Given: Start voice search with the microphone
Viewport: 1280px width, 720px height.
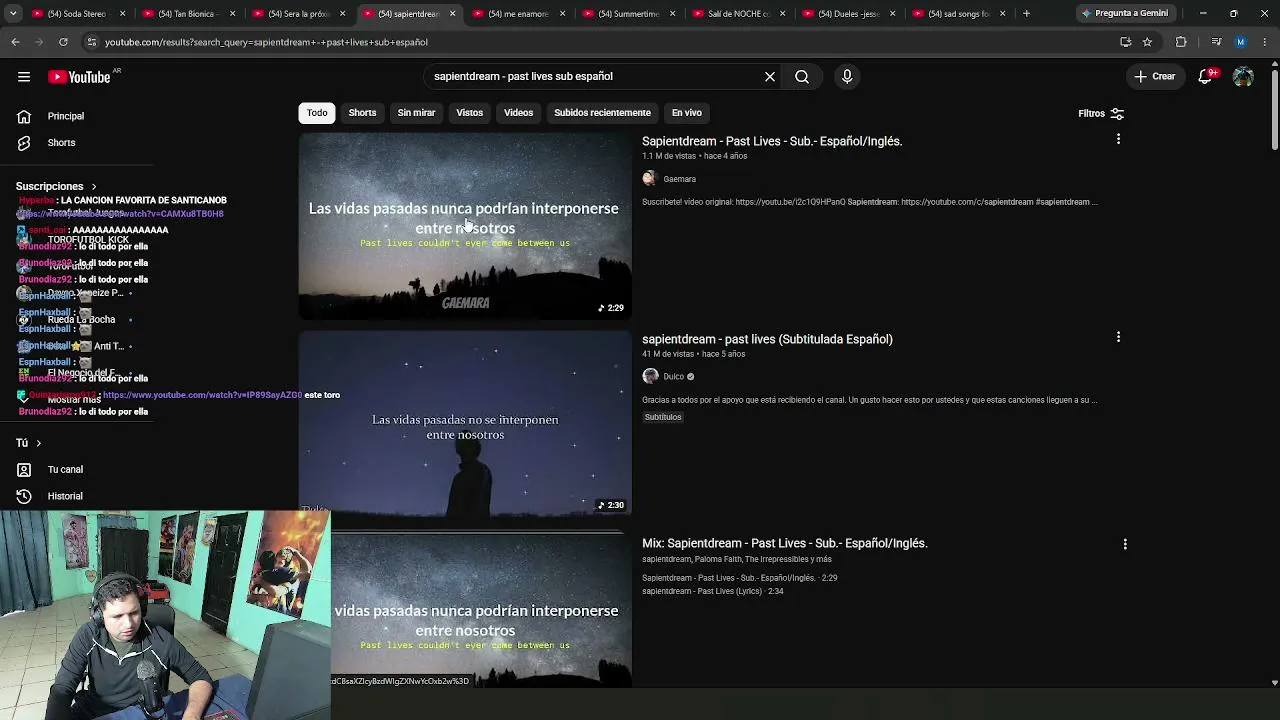Looking at the screenshot, I should pyautogui.click(x=847, y=76).
